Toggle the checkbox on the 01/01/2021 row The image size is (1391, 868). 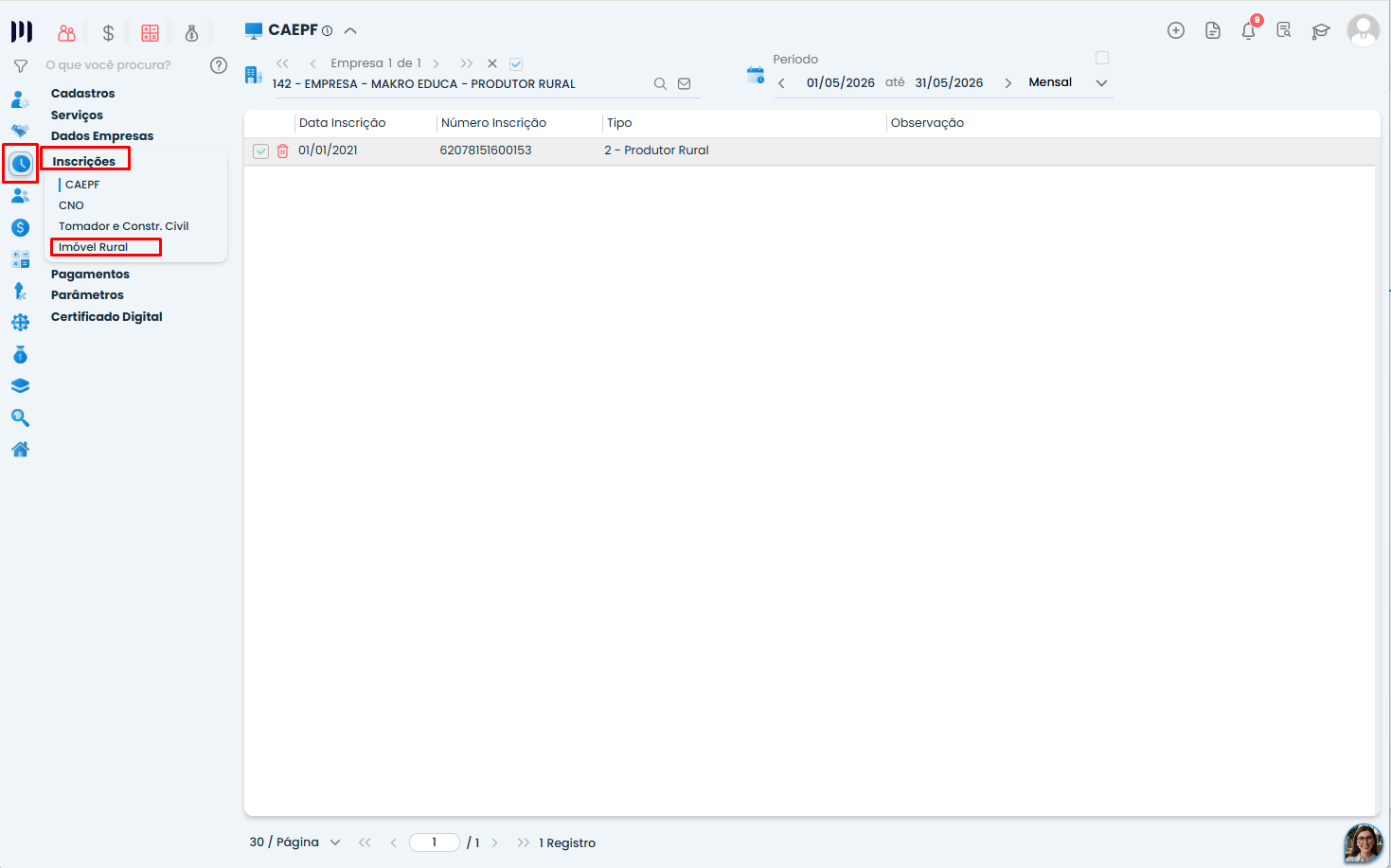[x=261, y=151]
